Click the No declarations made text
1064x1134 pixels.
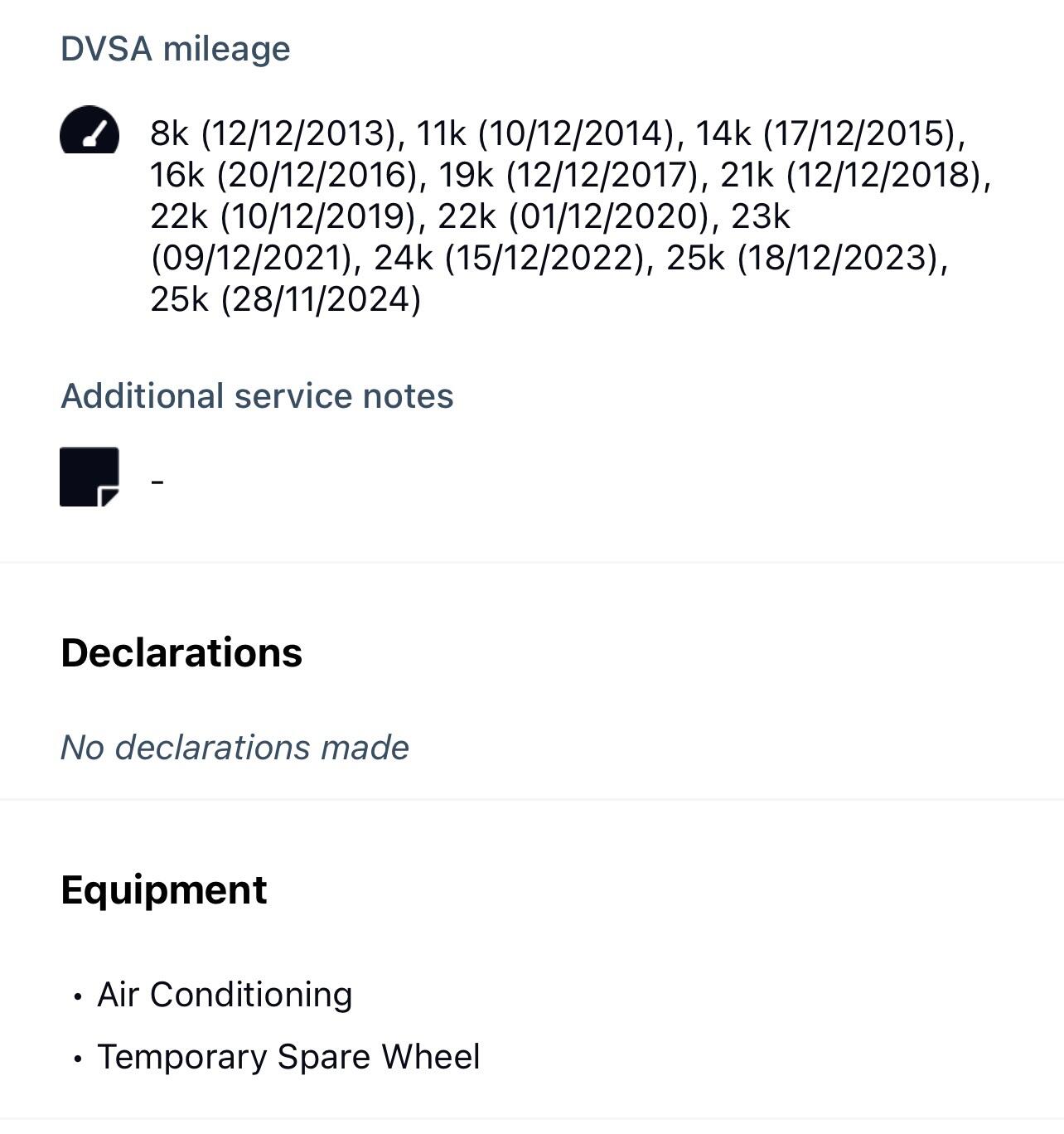point(235,748)
